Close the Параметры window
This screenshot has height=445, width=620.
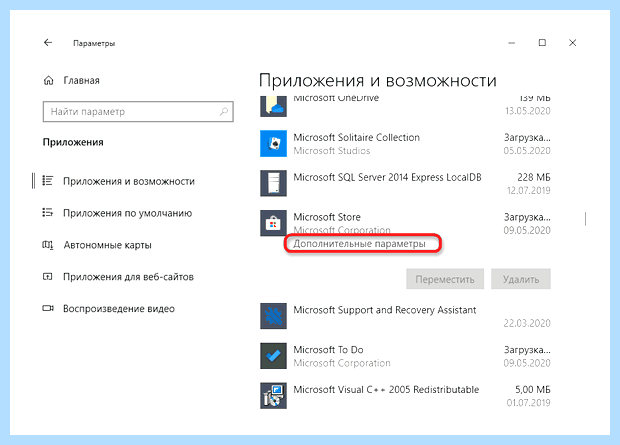click(573, 42)
